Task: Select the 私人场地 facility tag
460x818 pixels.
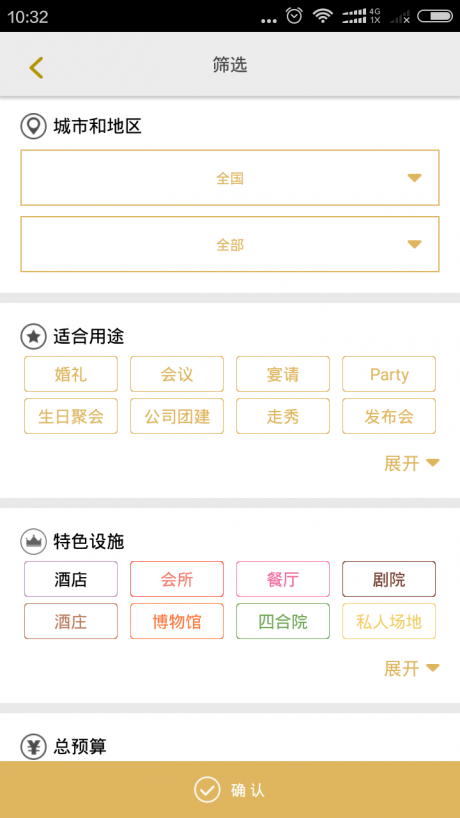Action: (x=389, y=621)
